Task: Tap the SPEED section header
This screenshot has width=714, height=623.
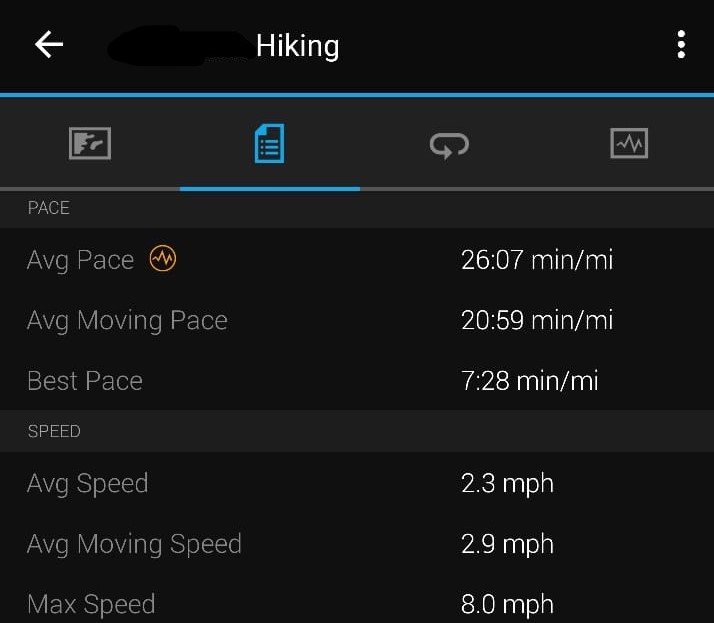Action: point(54,431)
